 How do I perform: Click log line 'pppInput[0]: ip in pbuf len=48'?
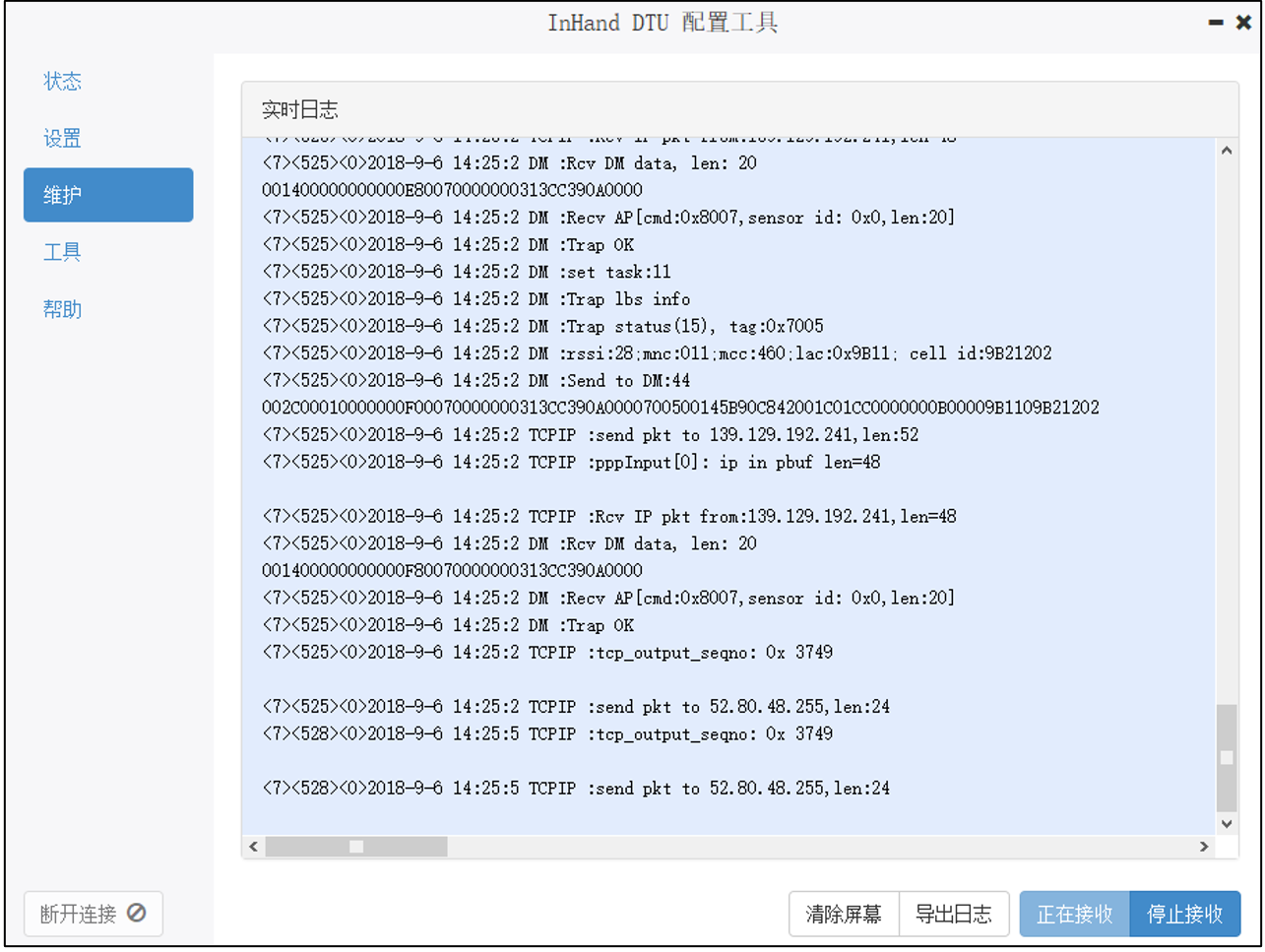click(x=571, y=462)
